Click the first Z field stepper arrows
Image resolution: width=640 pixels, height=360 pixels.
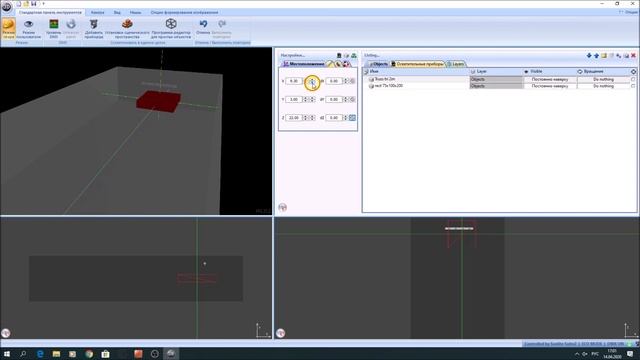point(305,118)
